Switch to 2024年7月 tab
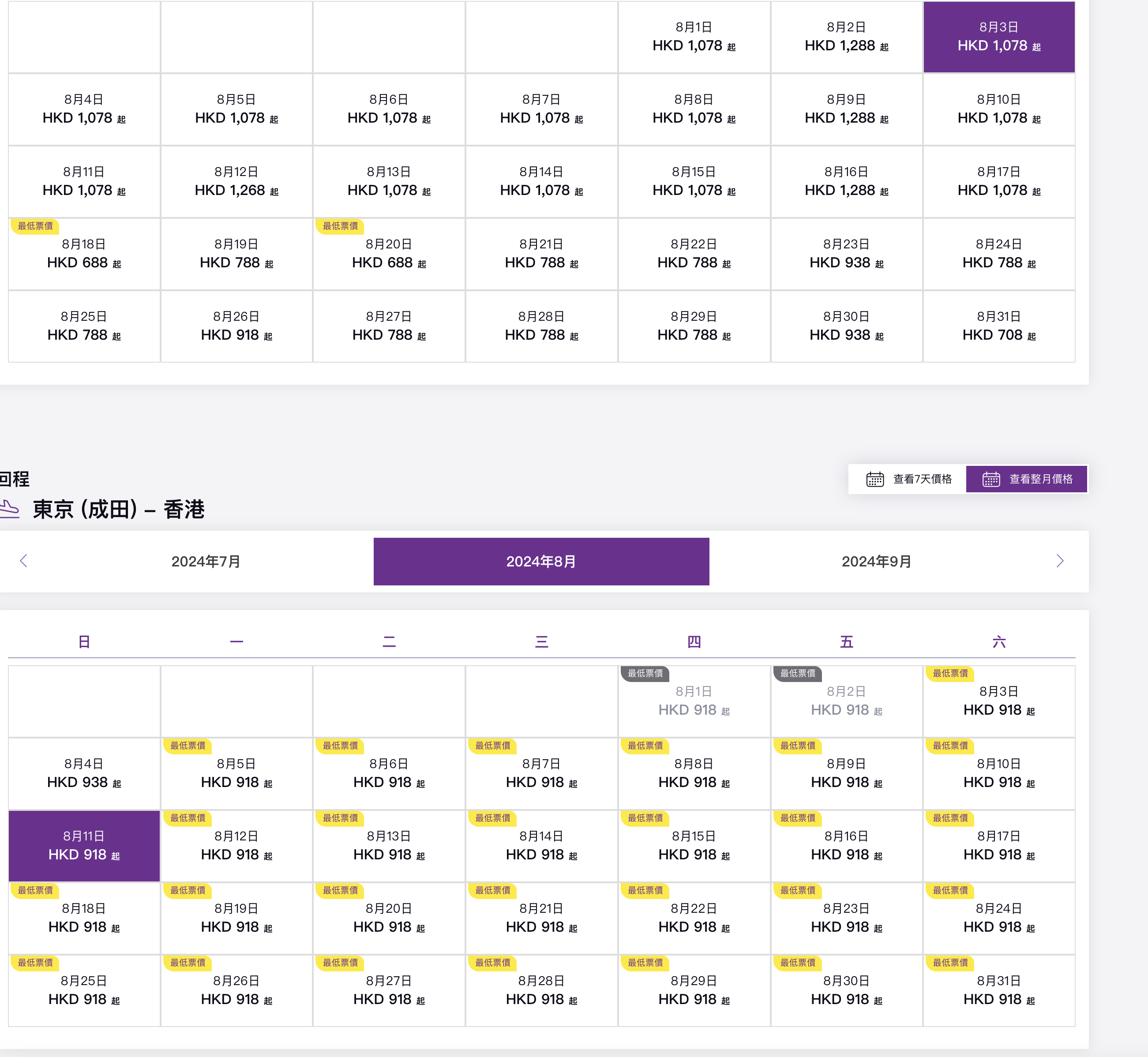The width and height of the screenshot is (1148, 1057). pos(206,561)
